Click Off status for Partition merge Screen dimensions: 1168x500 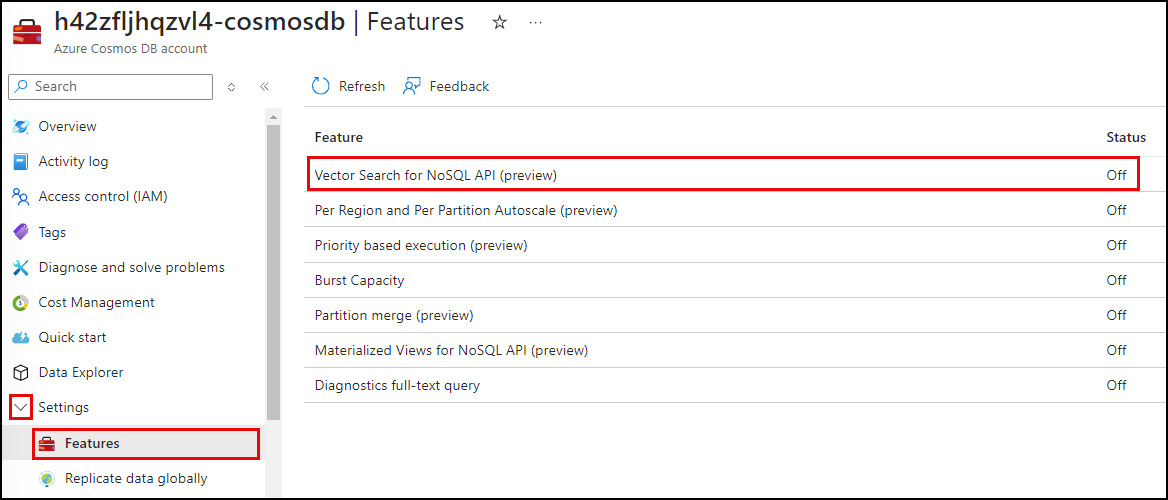click(1117, 315)
